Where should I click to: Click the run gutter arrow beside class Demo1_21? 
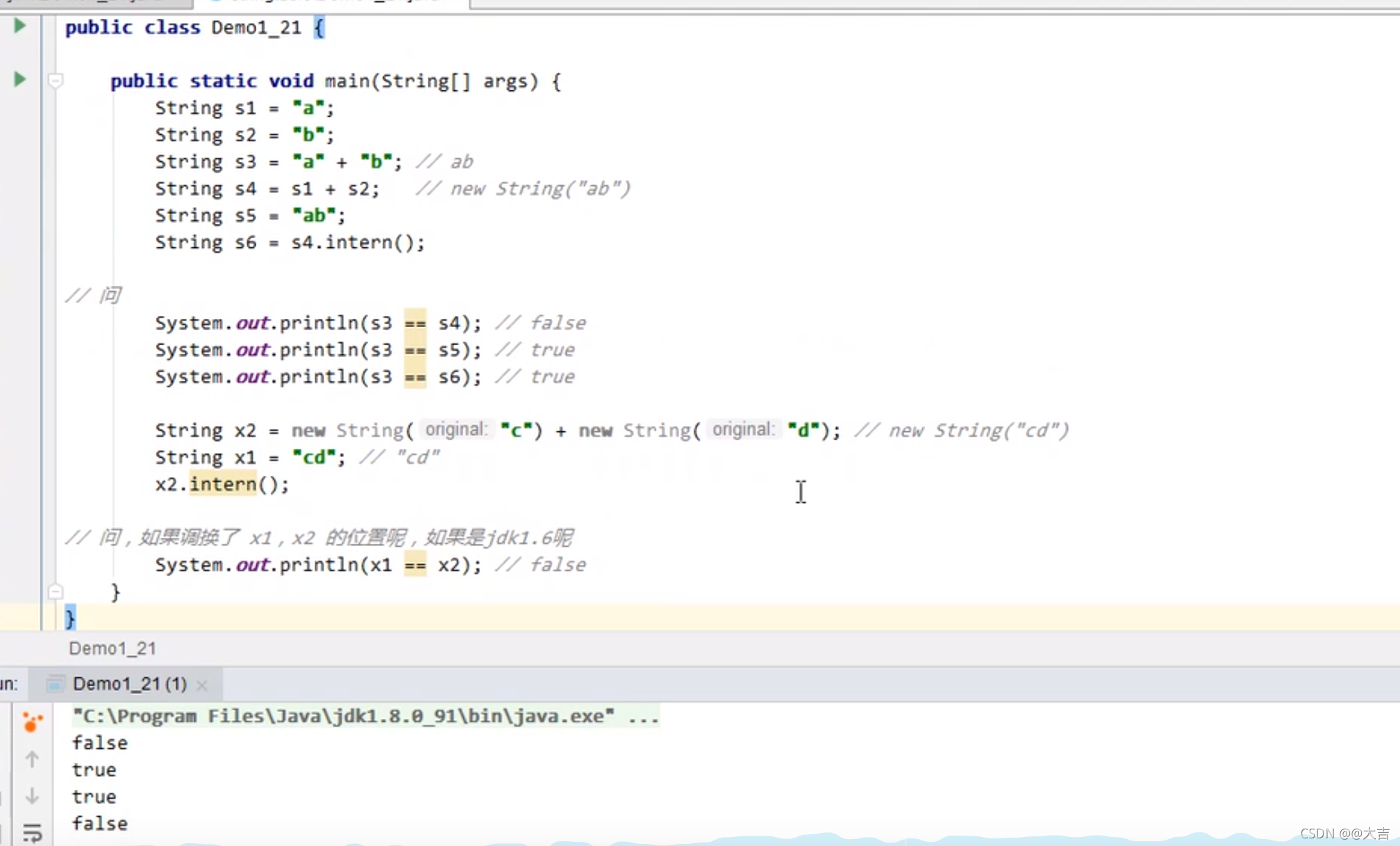coord(19,26)
